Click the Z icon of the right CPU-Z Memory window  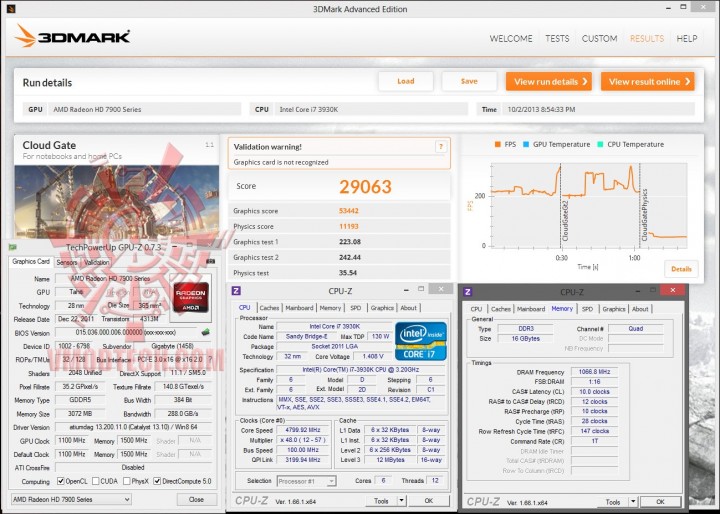468,292
